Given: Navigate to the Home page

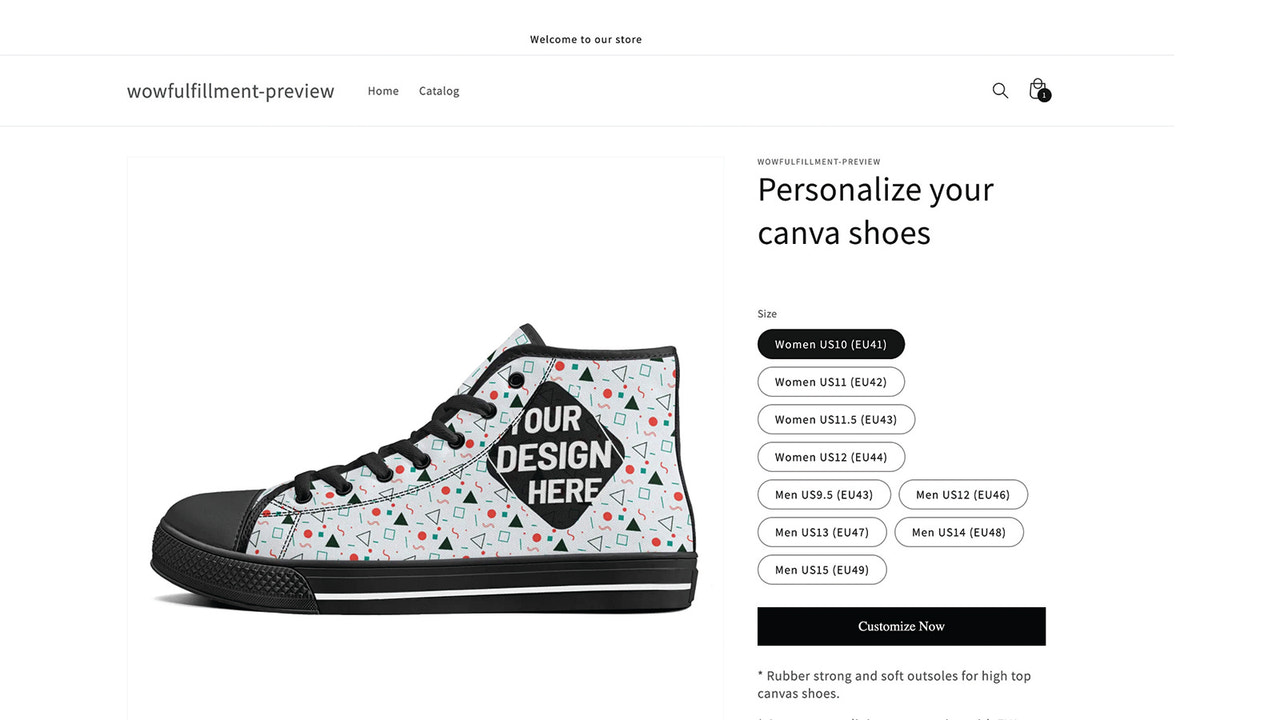Looking at the screenshot, I should 383,90.
